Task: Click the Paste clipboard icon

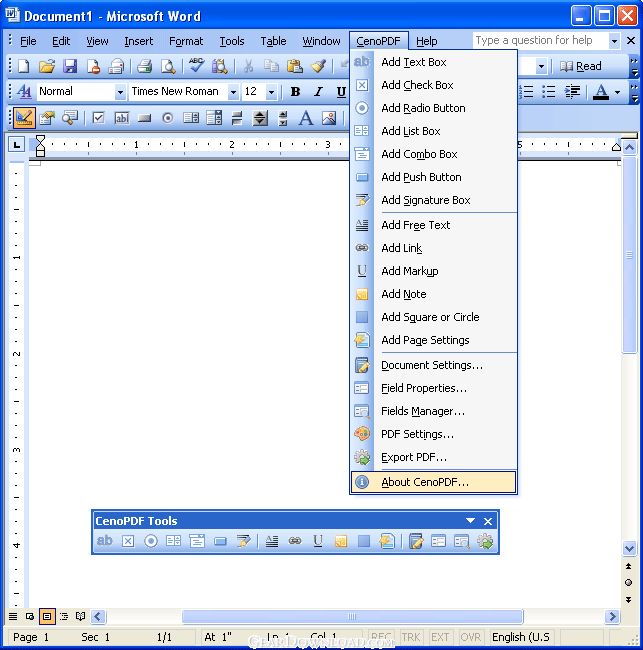Action: click(x=294, y=66)
